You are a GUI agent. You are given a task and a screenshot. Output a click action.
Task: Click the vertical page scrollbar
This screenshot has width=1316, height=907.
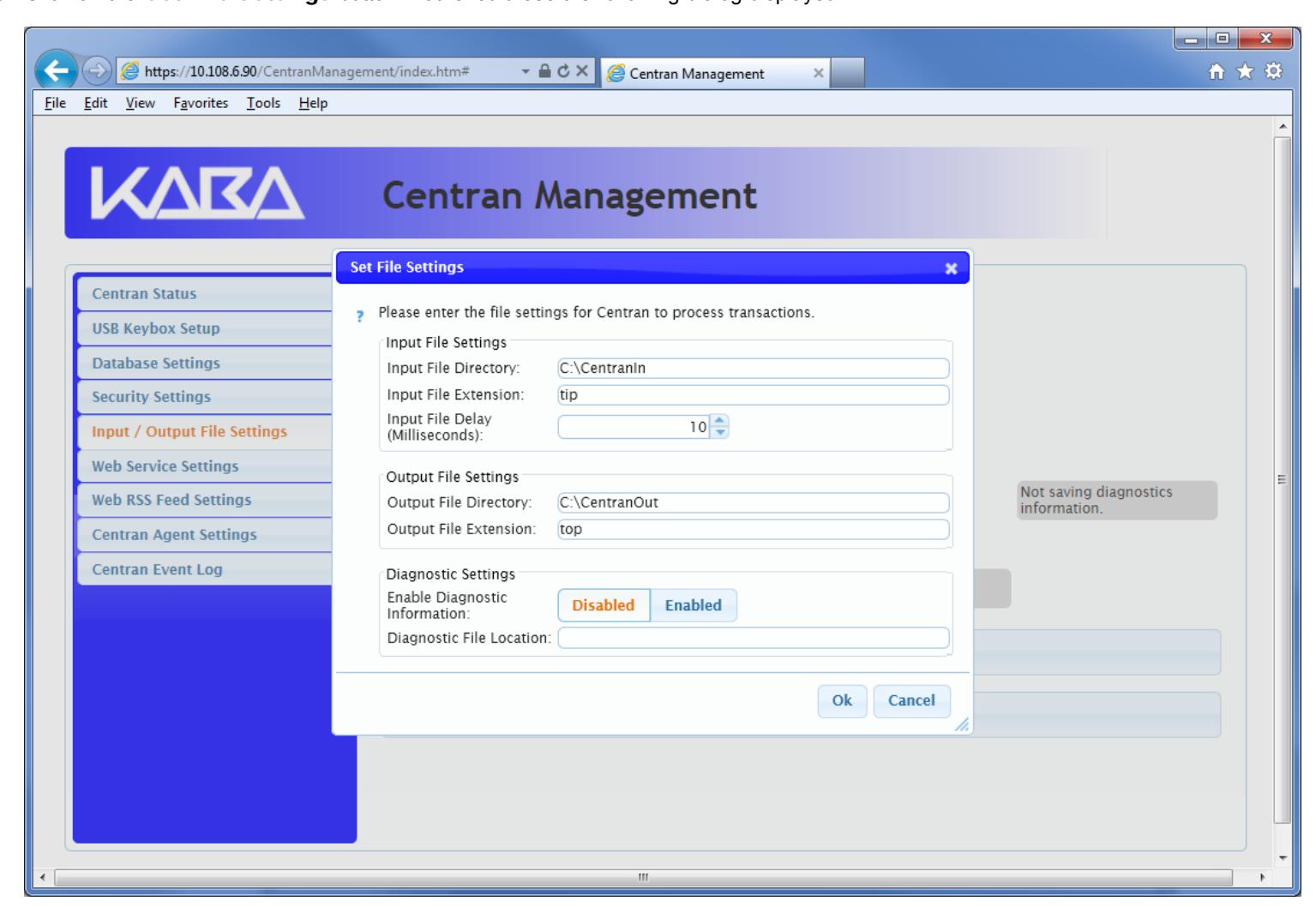click(1283, 479)
